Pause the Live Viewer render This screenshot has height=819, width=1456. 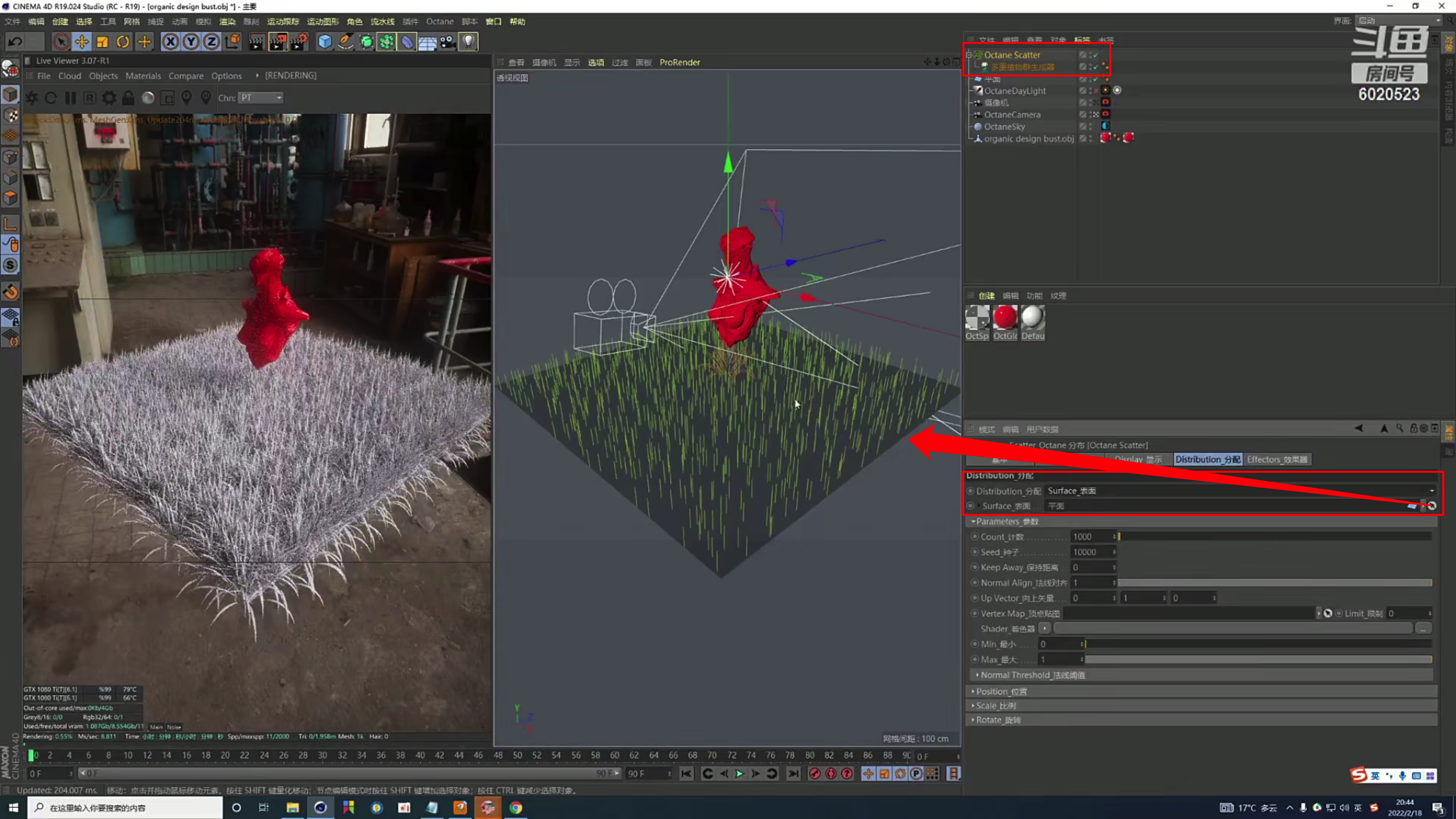[70, 98]
